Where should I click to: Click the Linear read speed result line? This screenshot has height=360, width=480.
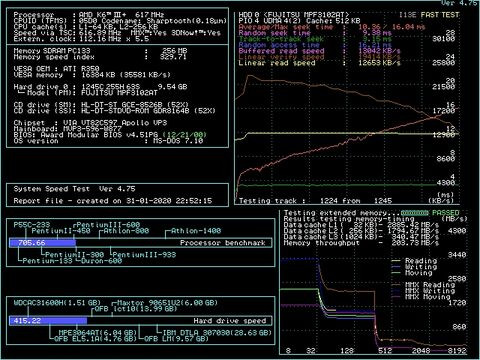pos(319,63)
